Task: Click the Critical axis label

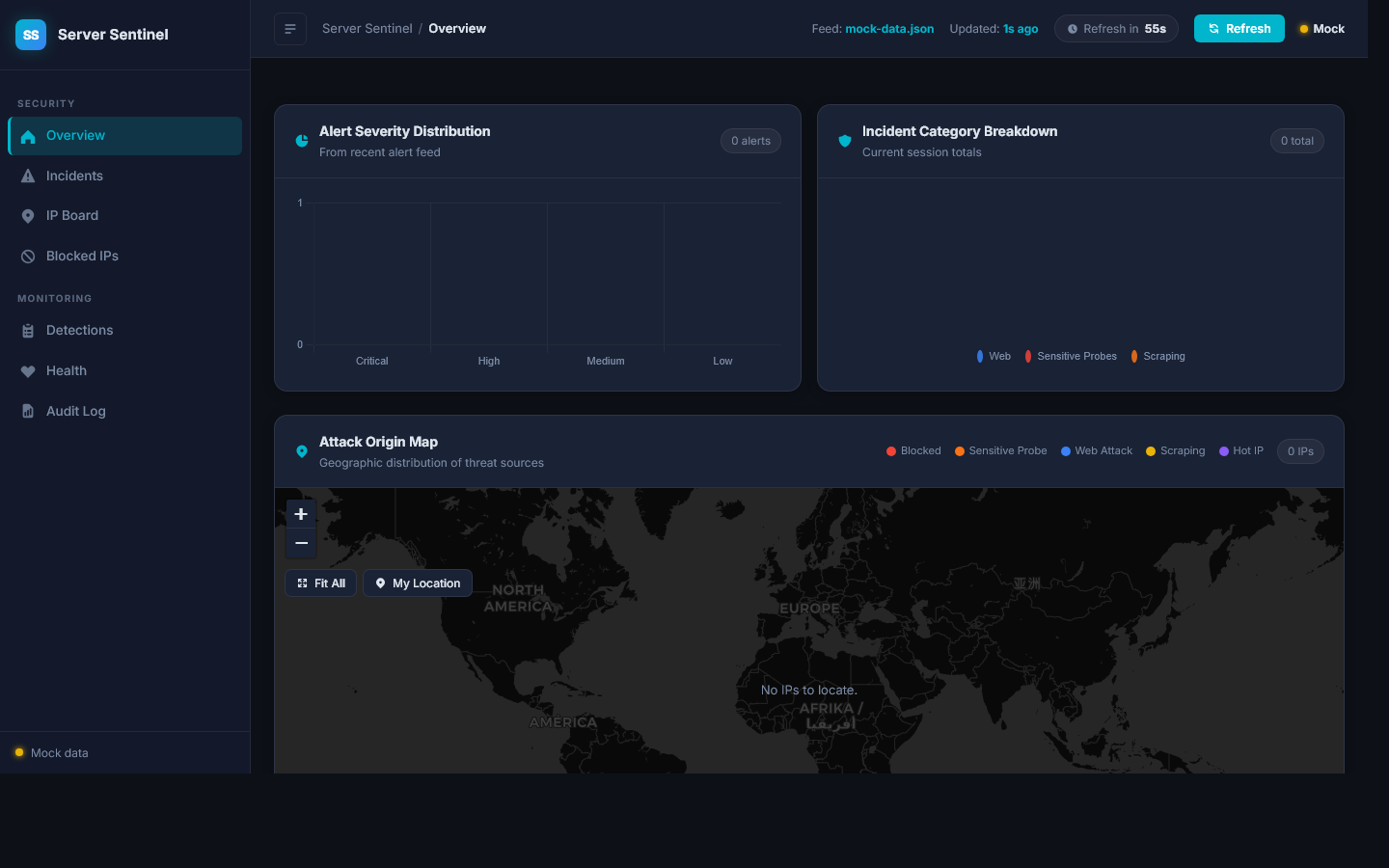Action: pos(371,362)
